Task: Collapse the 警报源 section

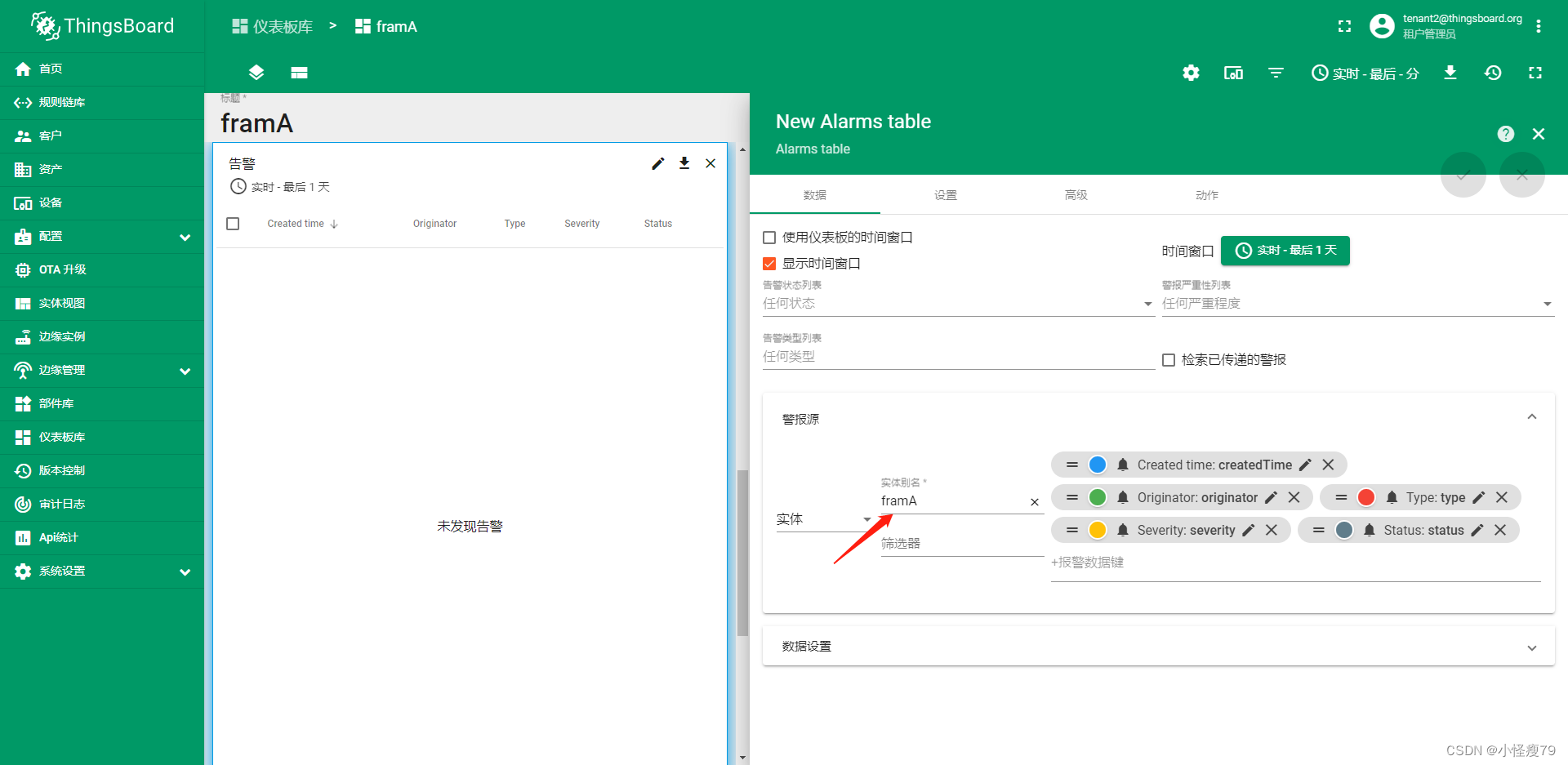Action: tap(1532, 417)
